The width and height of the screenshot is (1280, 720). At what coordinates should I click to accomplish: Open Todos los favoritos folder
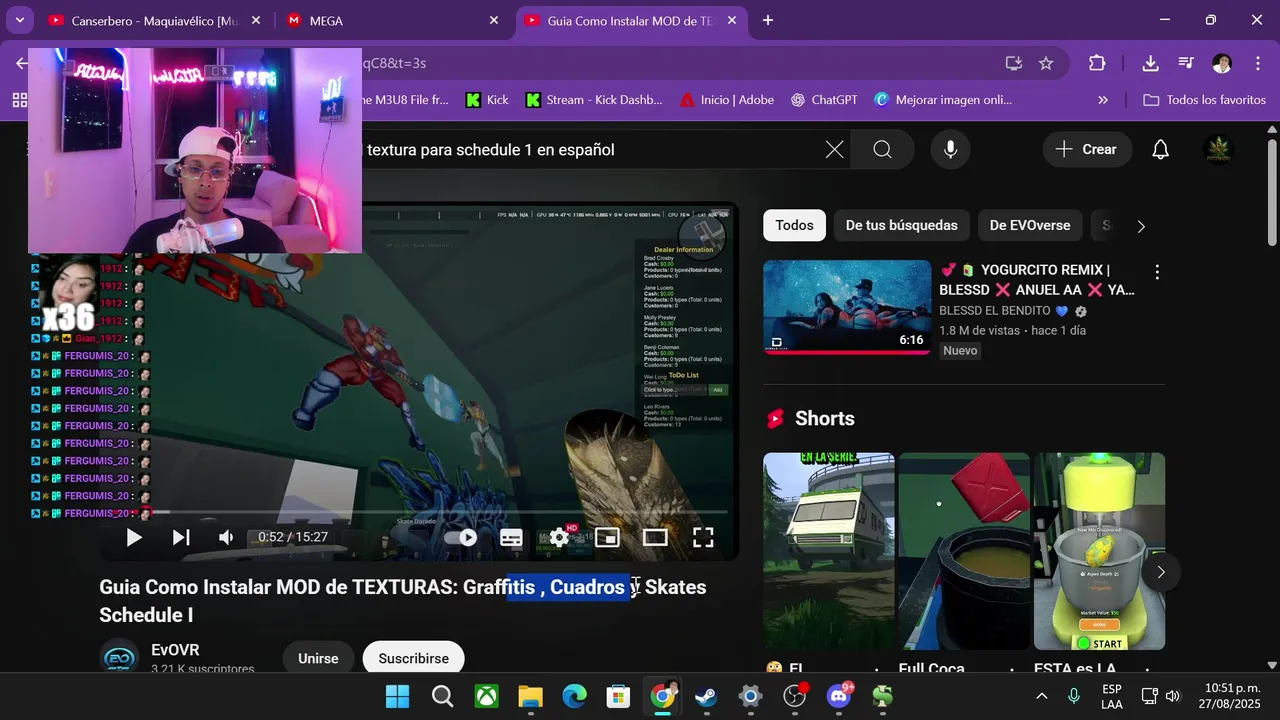[1205, 100]
